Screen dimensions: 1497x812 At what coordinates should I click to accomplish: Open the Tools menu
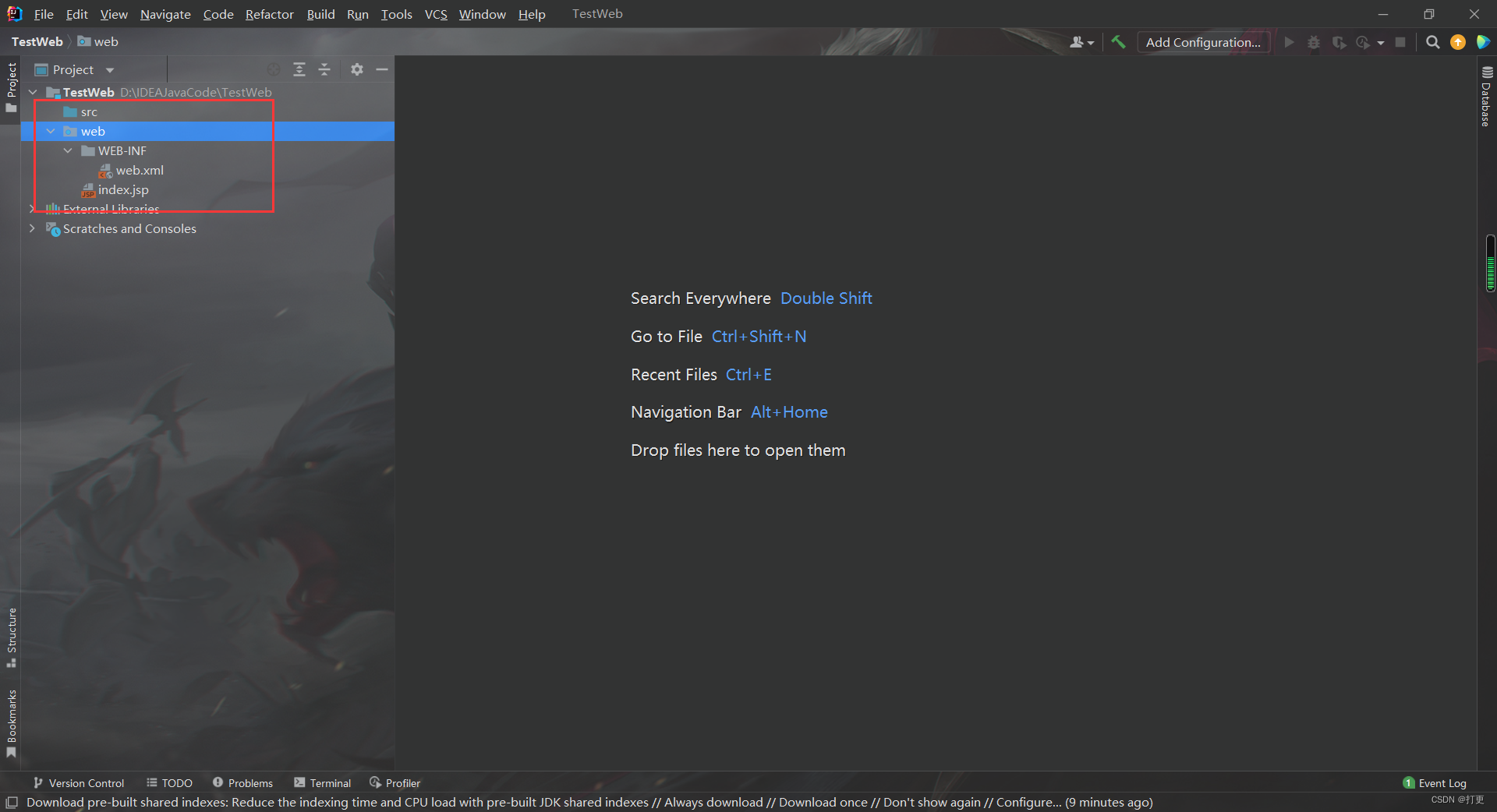click(396, 14)
